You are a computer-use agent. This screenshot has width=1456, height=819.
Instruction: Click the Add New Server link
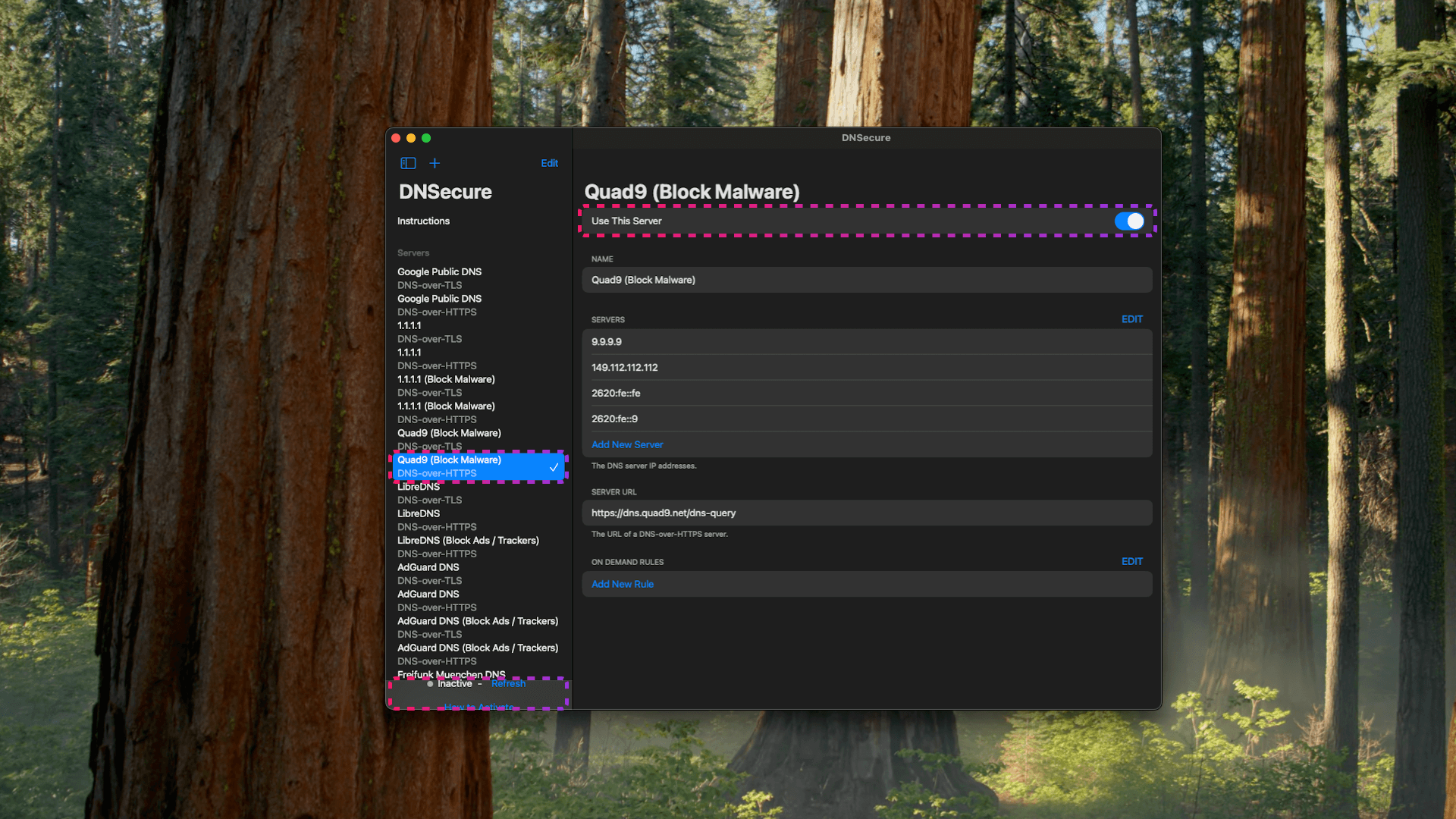[627, 444]
